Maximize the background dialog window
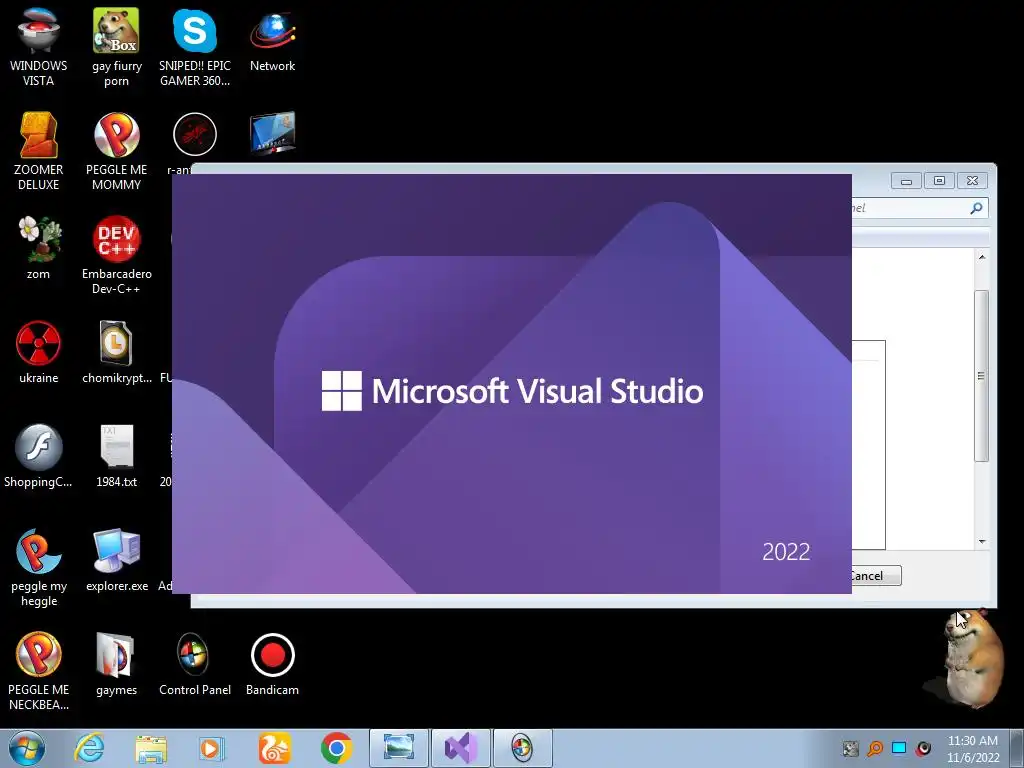 939,181
